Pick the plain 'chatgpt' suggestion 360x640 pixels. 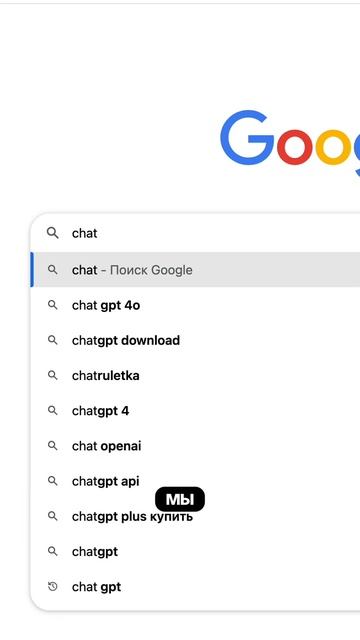[x=195, y=551]
